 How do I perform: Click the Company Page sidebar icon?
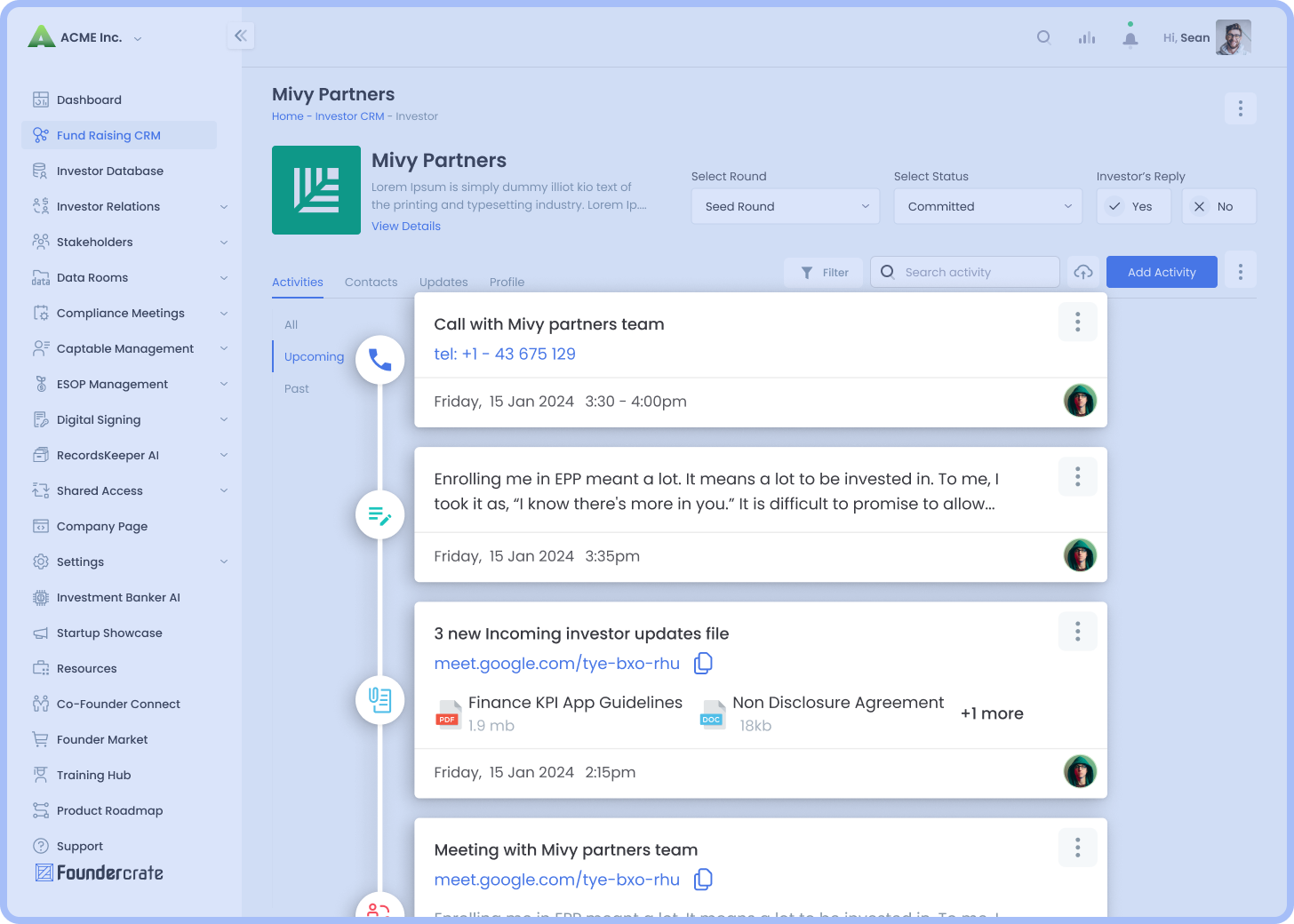pyautogui.click(x=41, y=526)
